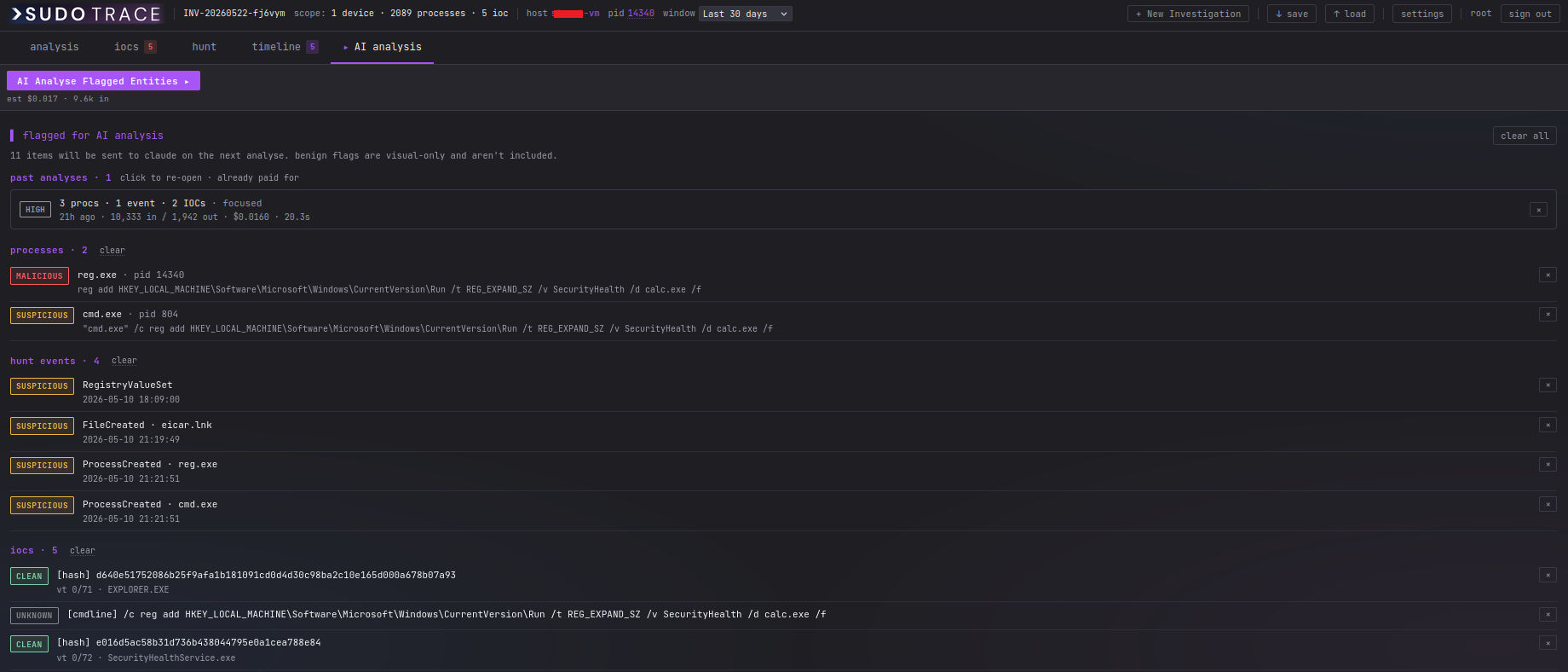Open the hunt tab
The height and width of the screenshot is (672, 1568).
[205, 47]
